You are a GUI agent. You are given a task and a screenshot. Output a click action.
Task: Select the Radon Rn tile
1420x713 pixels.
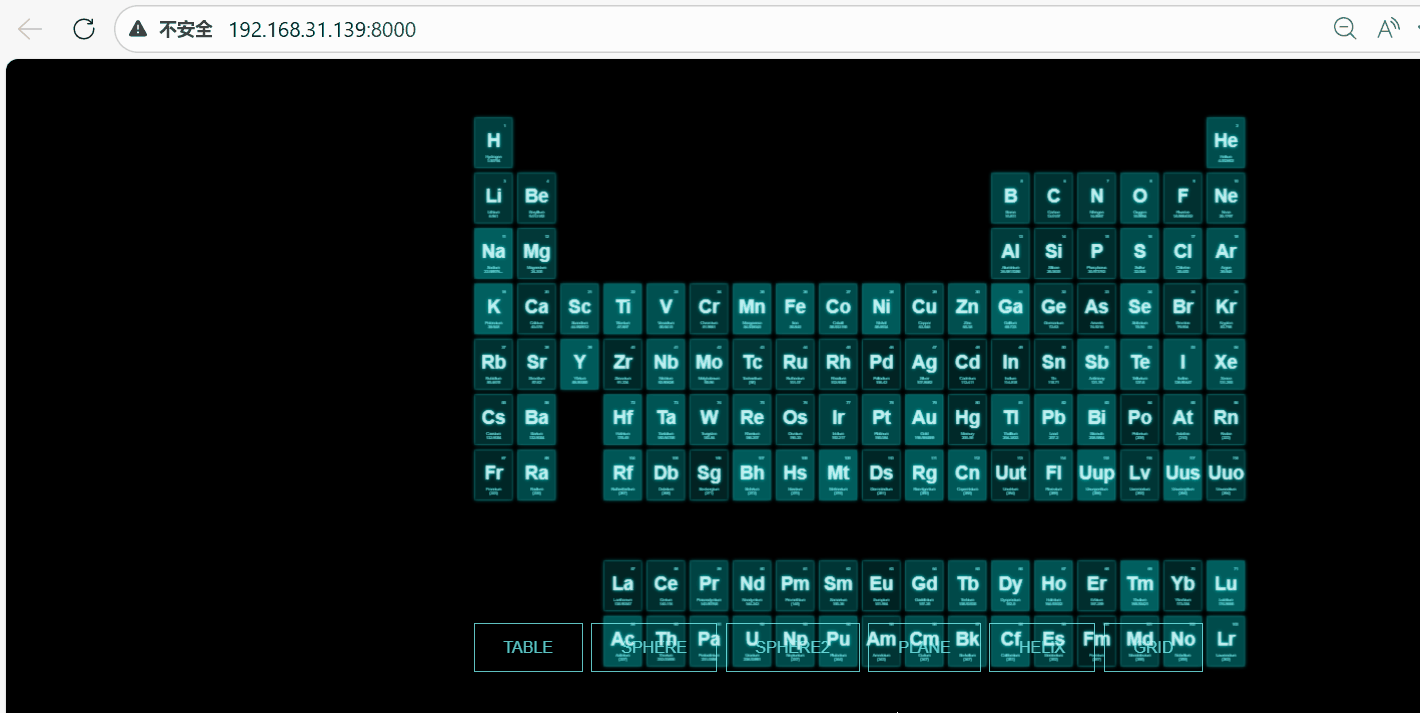[1226, 420]
